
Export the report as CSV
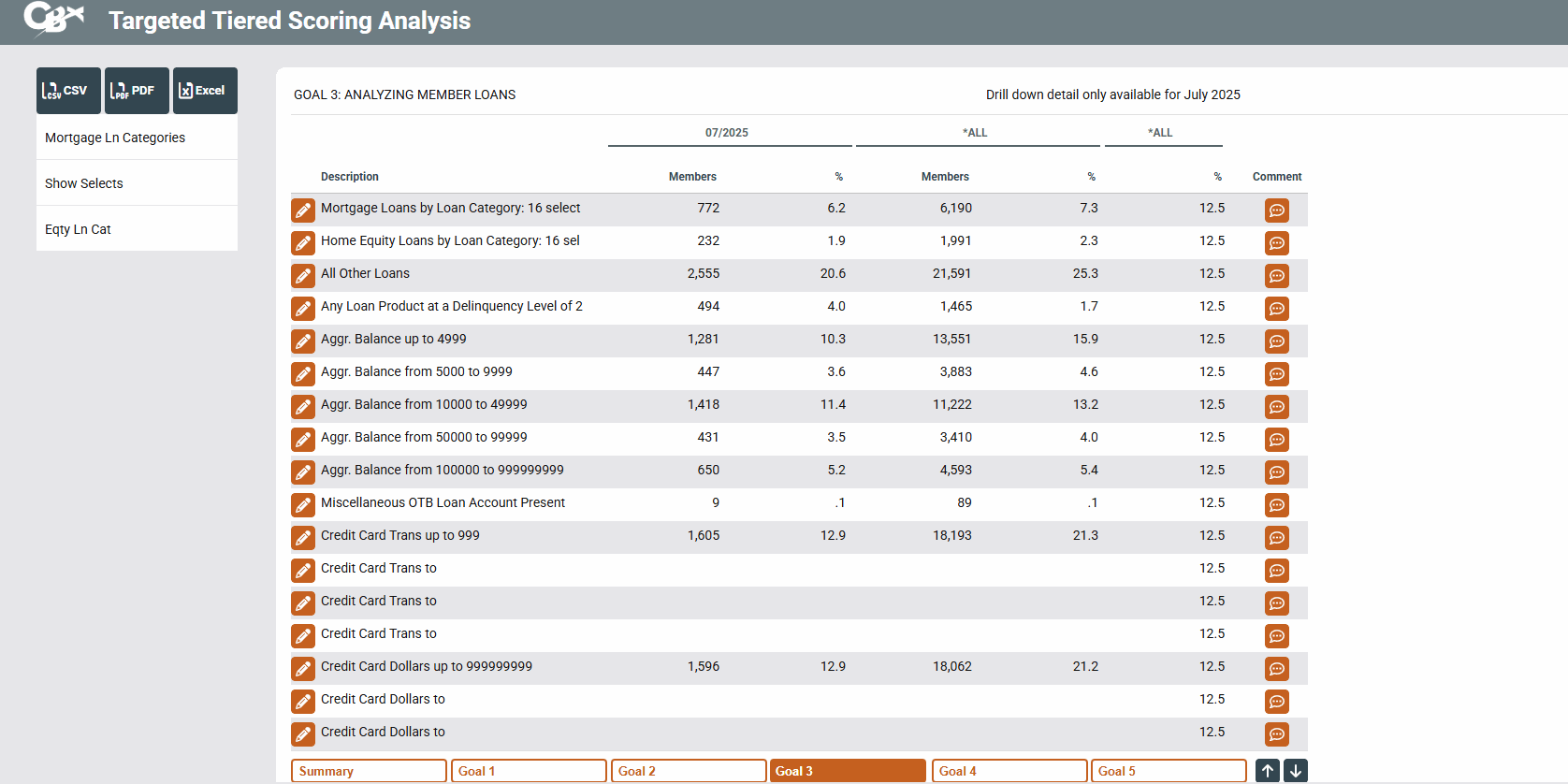point(68,91)
